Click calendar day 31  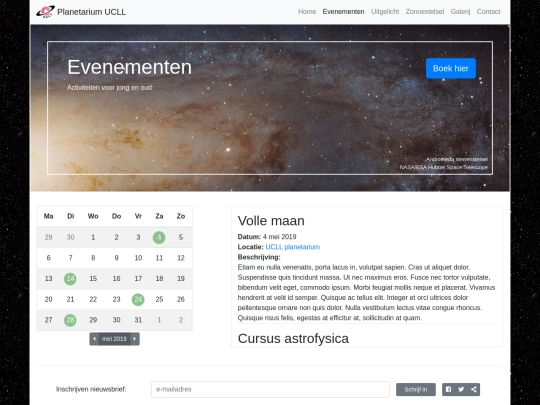click(x=138, y=320)
